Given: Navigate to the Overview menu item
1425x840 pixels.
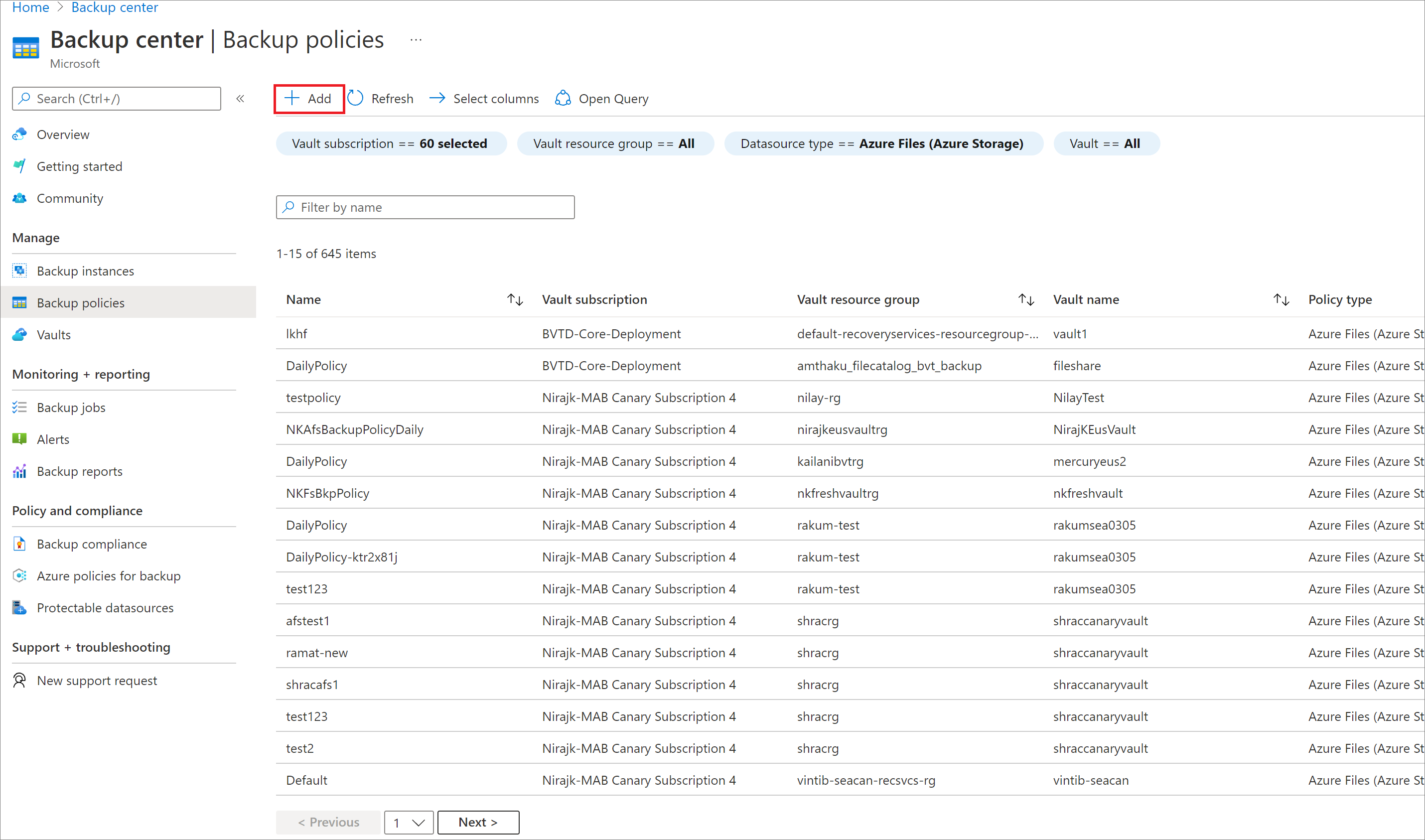Looking at the screenshot, I should tap(62, 133).
